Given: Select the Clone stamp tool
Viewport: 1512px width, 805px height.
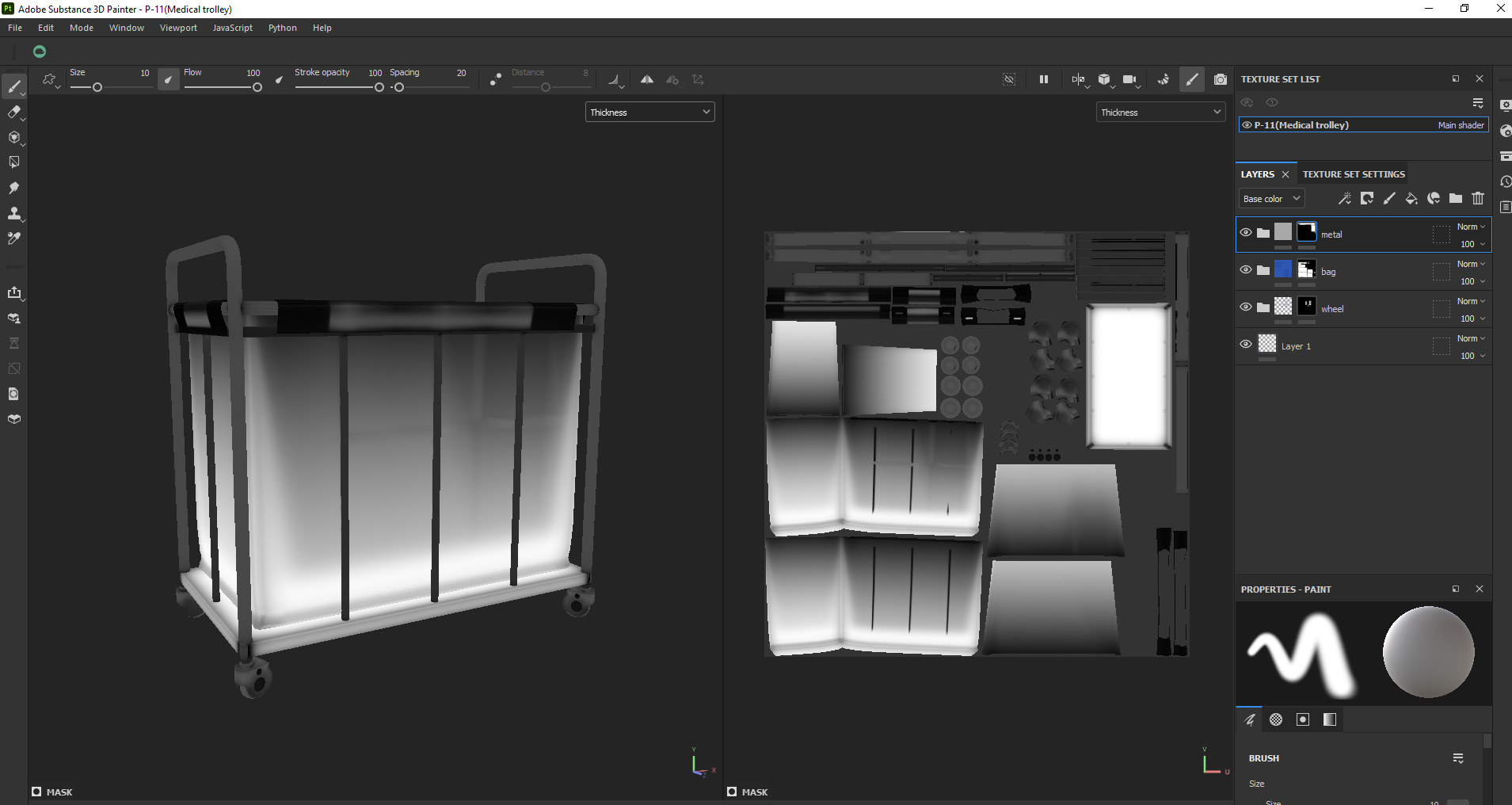Looking at the screenshot, I should point(14,213).
